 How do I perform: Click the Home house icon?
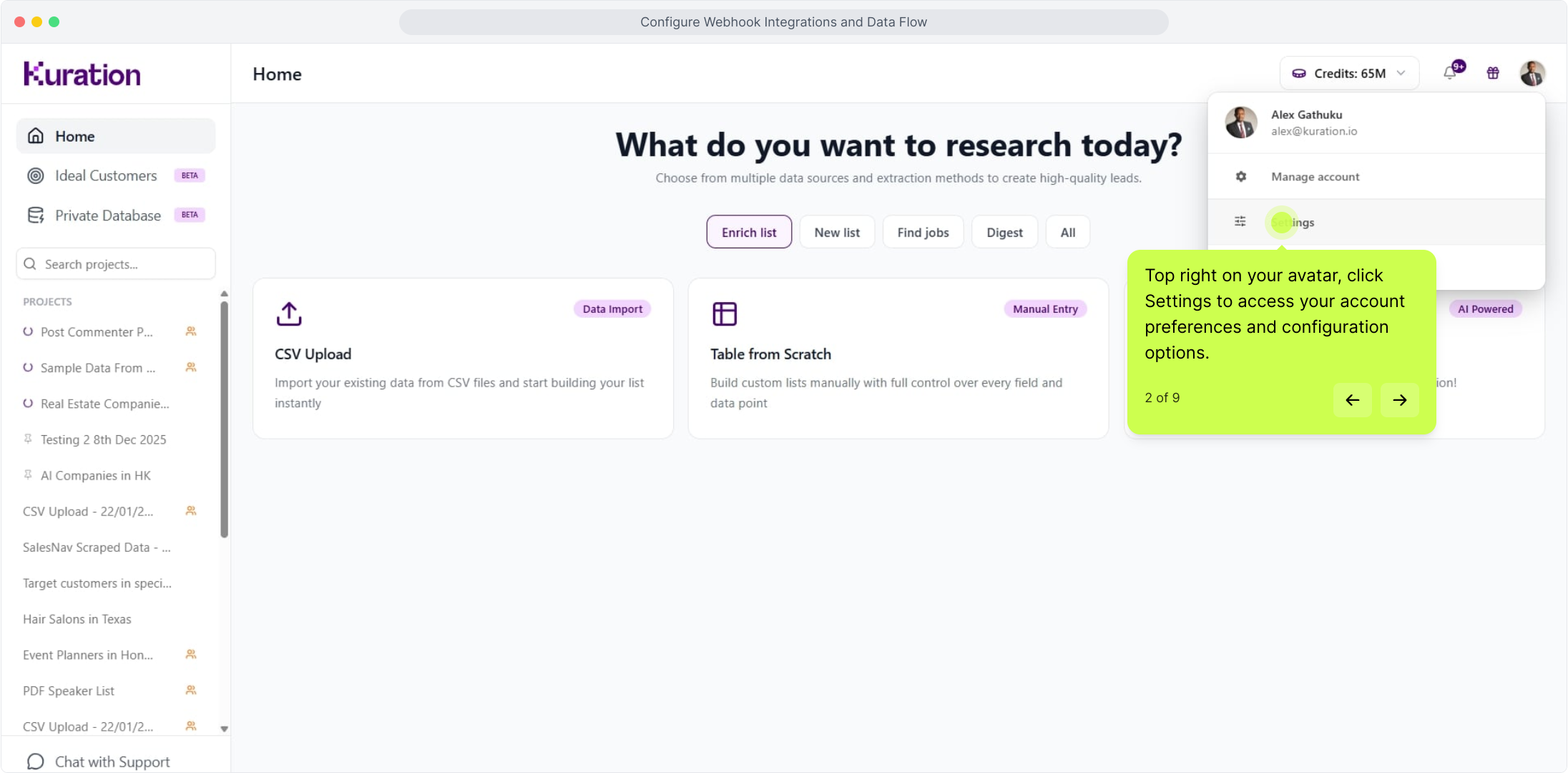[35, 136]
